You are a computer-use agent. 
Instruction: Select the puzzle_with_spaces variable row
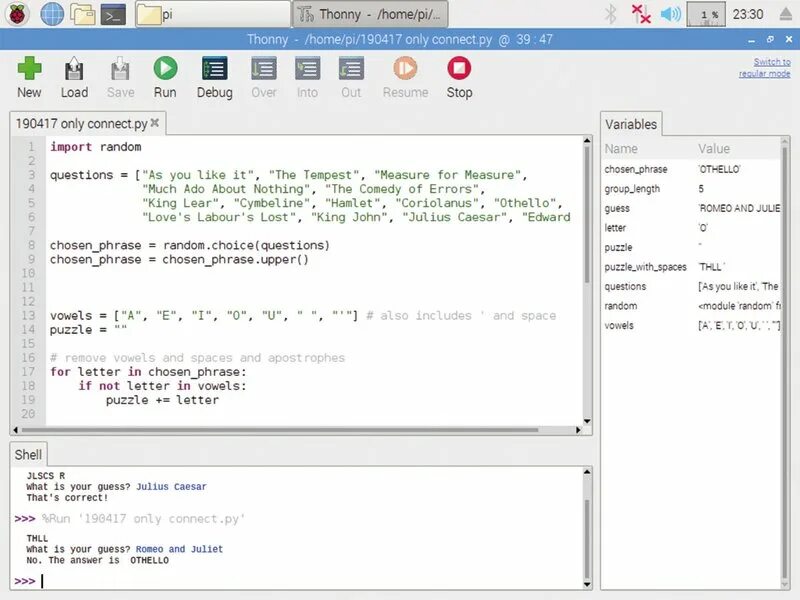tap(691, 267)
